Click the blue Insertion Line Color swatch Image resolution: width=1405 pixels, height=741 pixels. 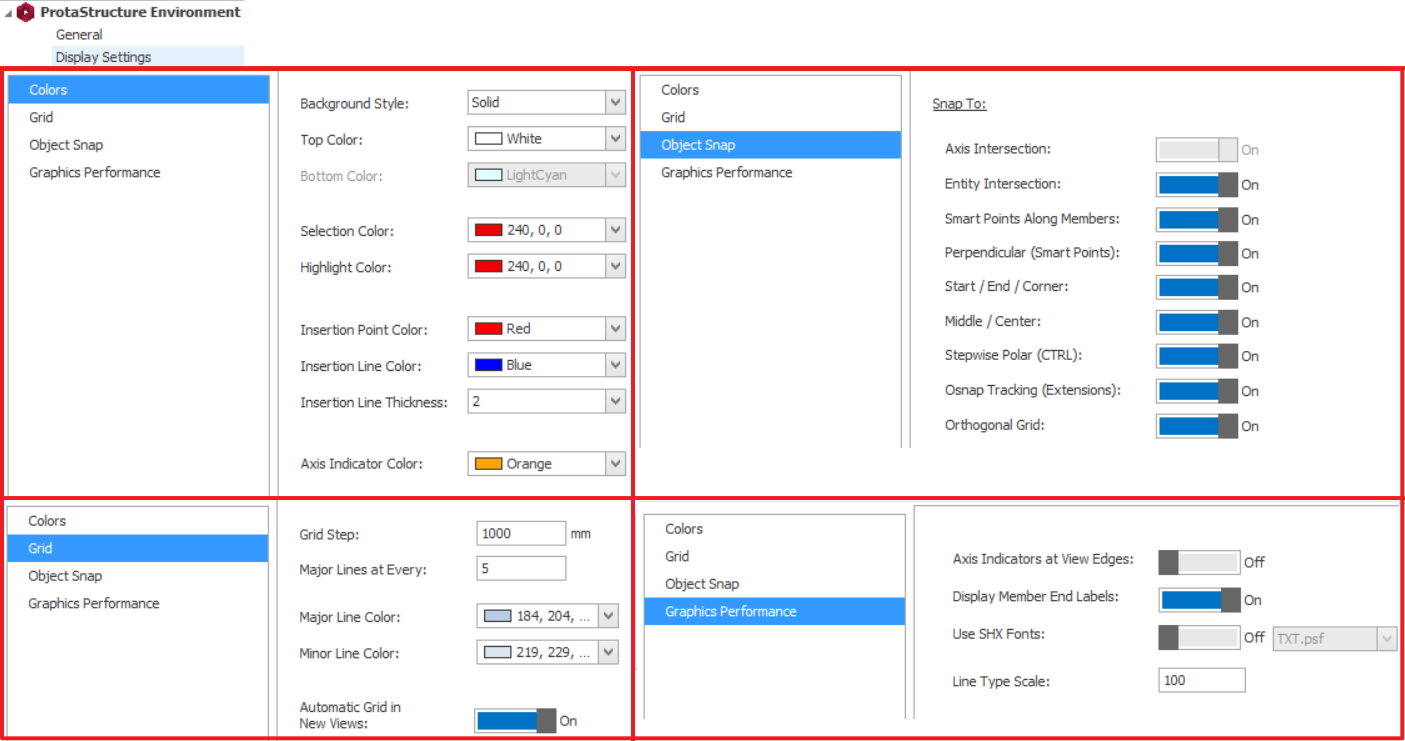click(x=488, y=366)
